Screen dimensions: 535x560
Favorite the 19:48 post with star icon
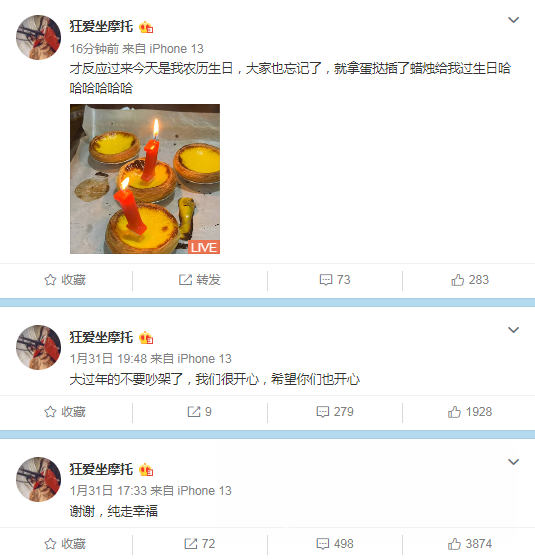(x=65, y=412)
